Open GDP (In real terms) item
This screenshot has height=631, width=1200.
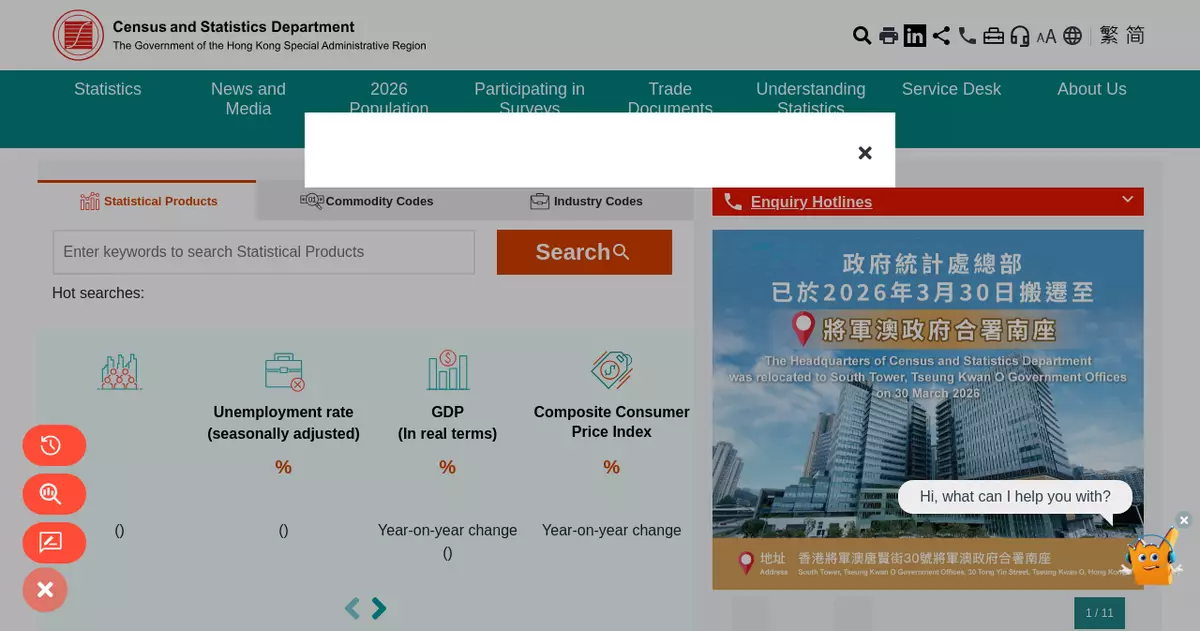(x=447, y=423)
